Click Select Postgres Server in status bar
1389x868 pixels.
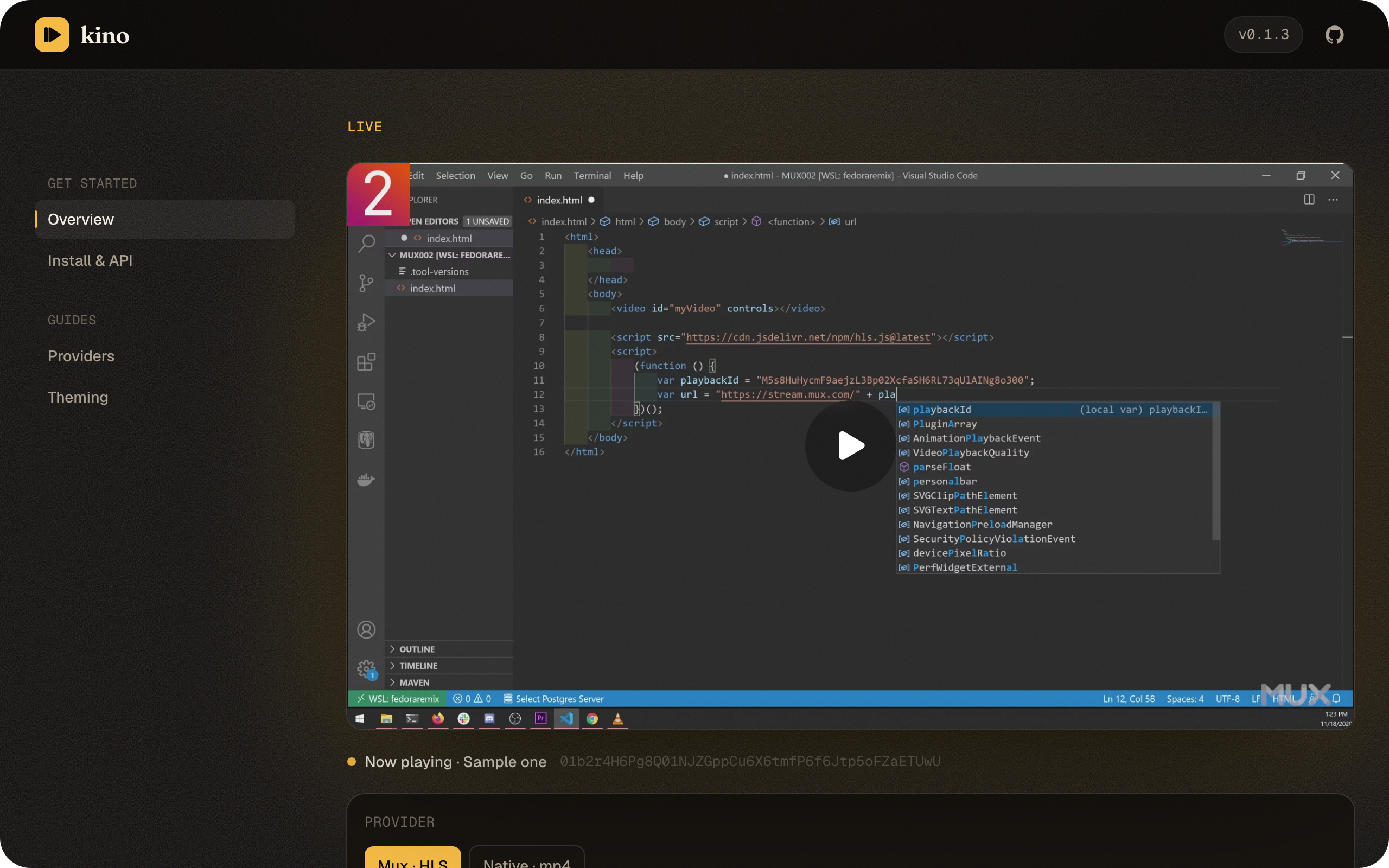(554, 699)
